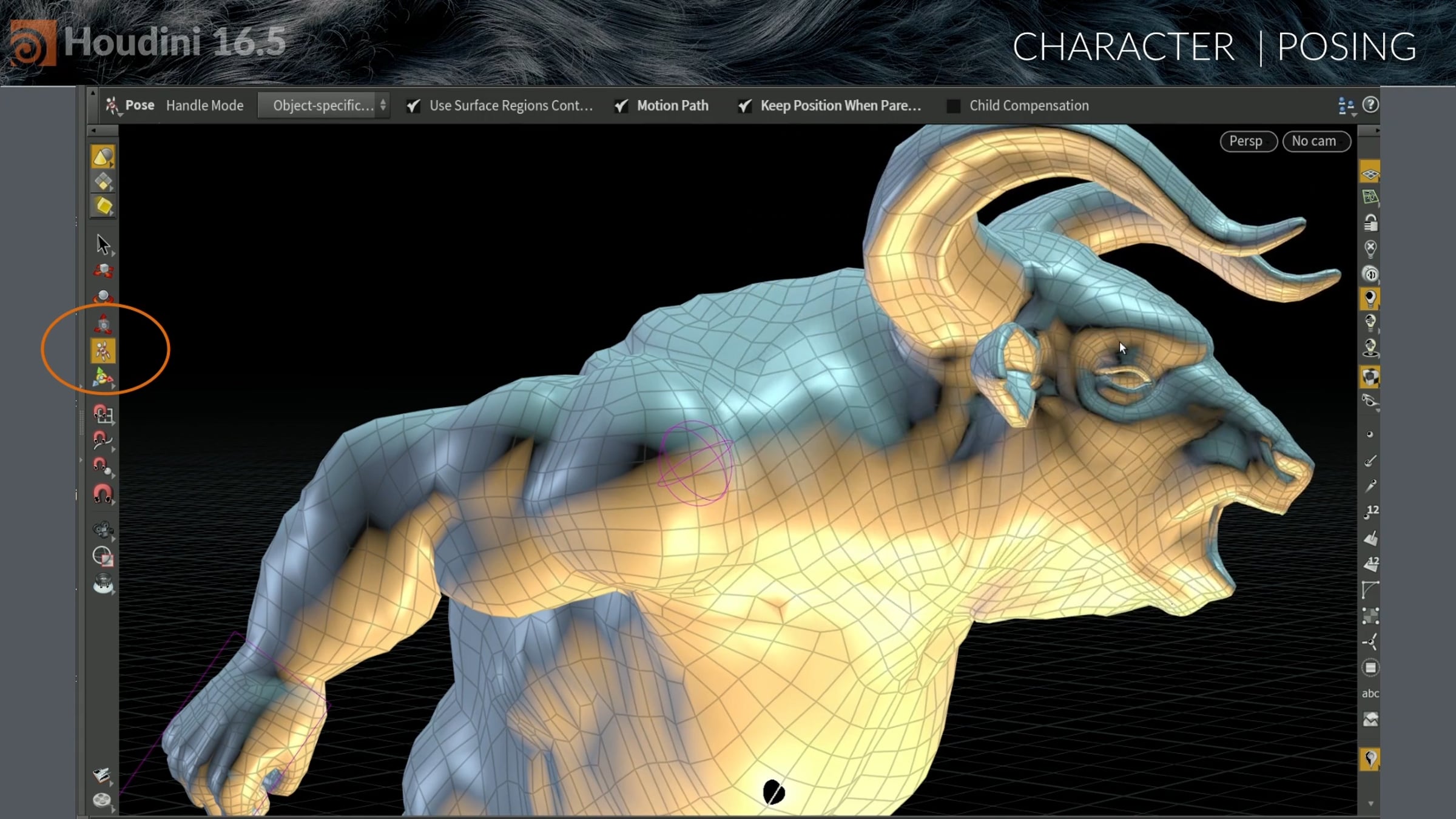1456x819 pixels.
Task: Toggle display of points dot icon
Action: (x=1370, y=434)
